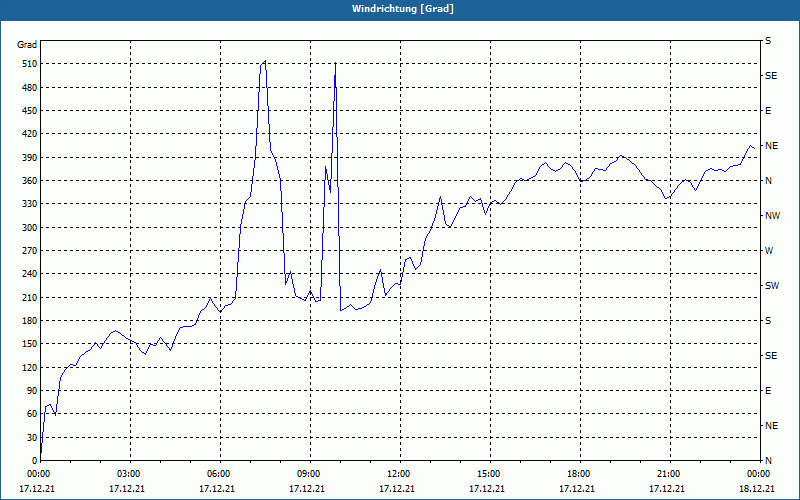Select the 240 y-axis tick label

30,274
